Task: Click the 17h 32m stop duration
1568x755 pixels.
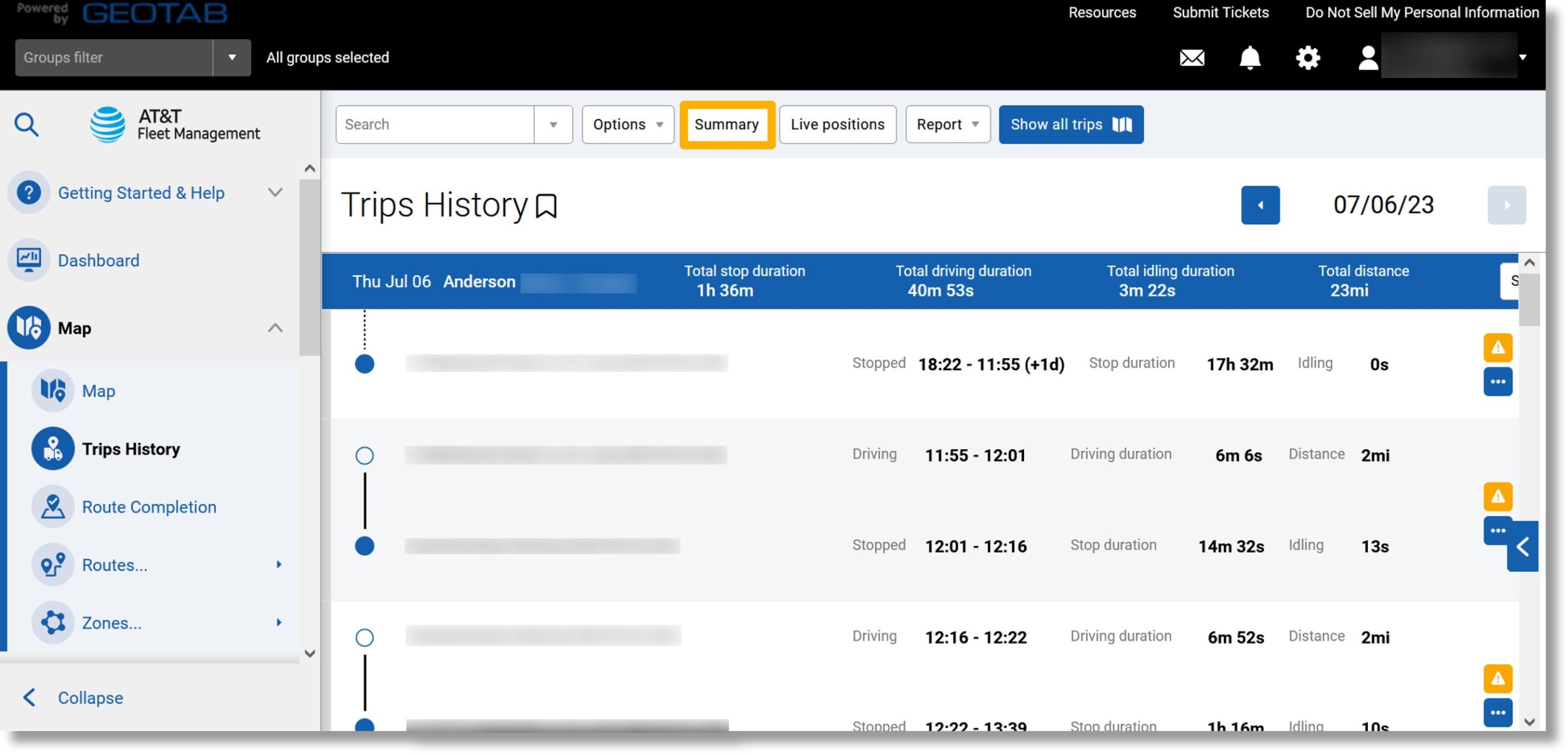Action: [x=1239, y=364]
